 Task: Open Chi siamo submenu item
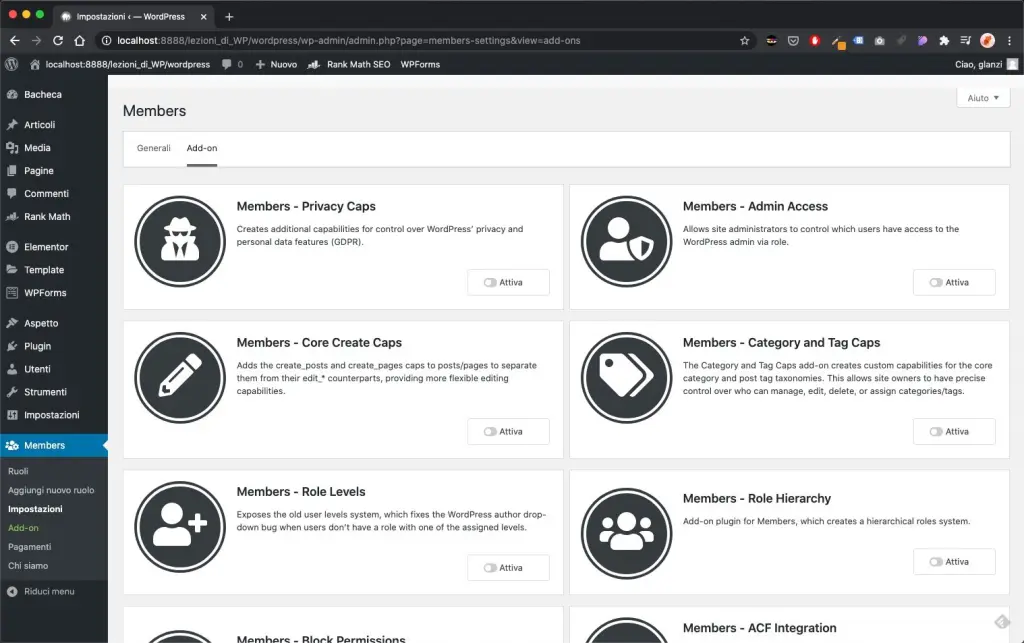(x=28, y=565)
